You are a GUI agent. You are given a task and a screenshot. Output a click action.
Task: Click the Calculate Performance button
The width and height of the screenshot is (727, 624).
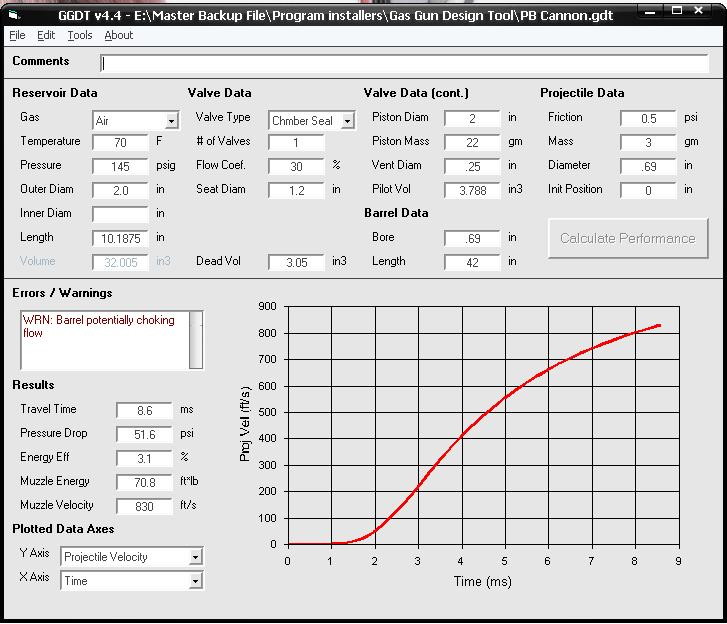(627, 238)
